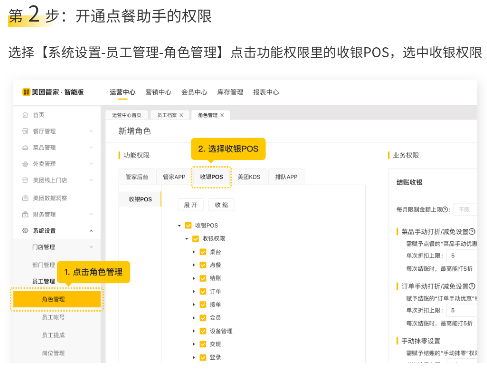Open 员工提成 in the sidebar
487x370 pixels.
pos(53,335)
